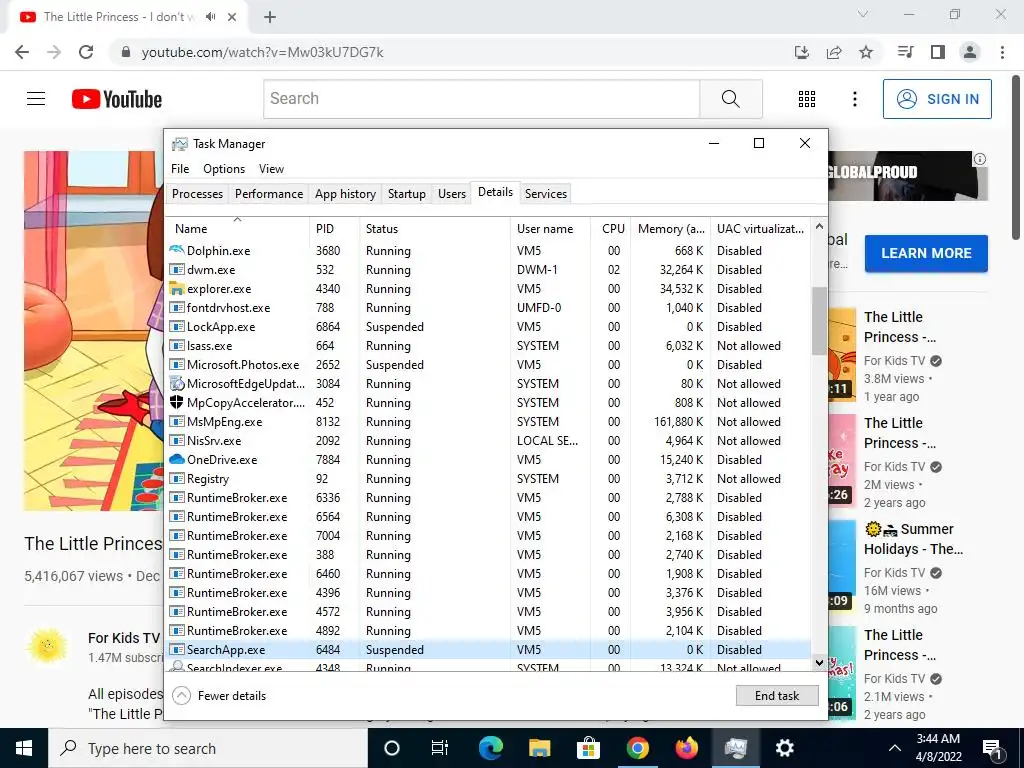
Task: Open Settings gear on the taskbar
Action: 784,748
